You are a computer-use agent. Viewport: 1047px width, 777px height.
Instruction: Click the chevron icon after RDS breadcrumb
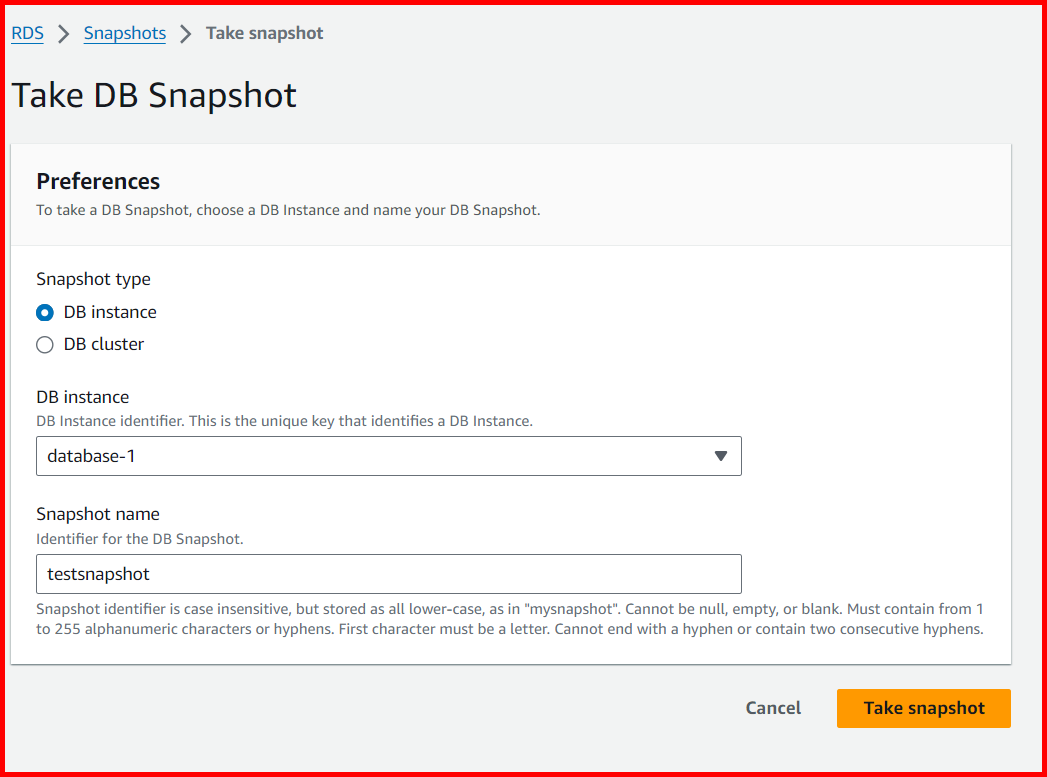(61, 33)
